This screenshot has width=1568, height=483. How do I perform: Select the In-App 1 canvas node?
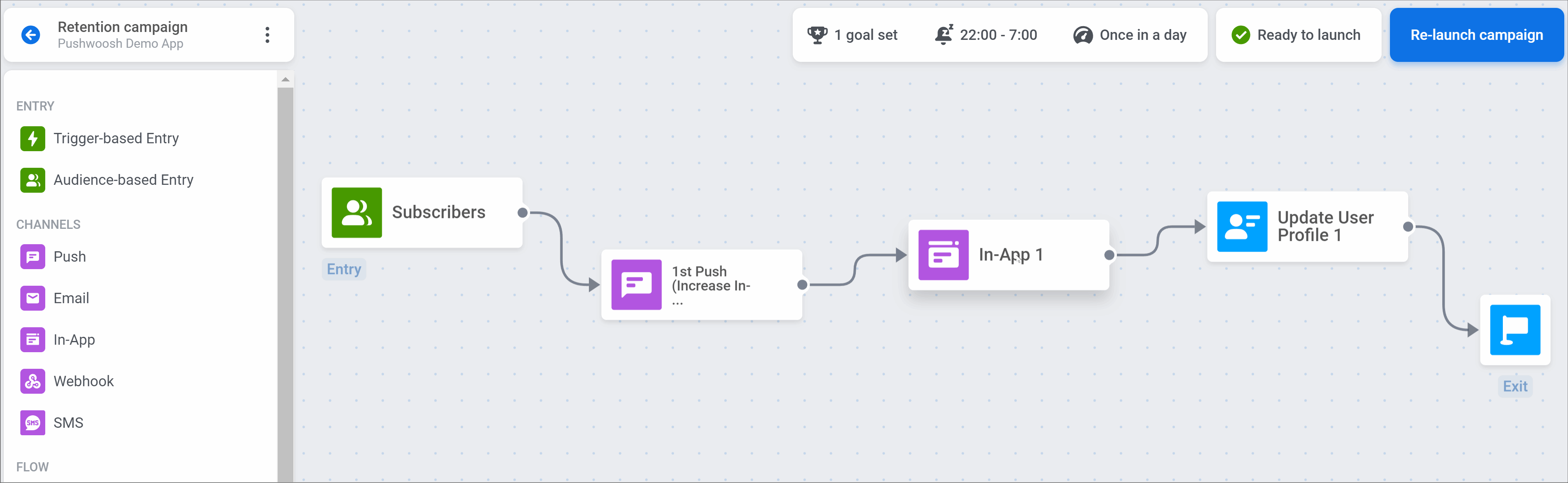[1008, 255]
